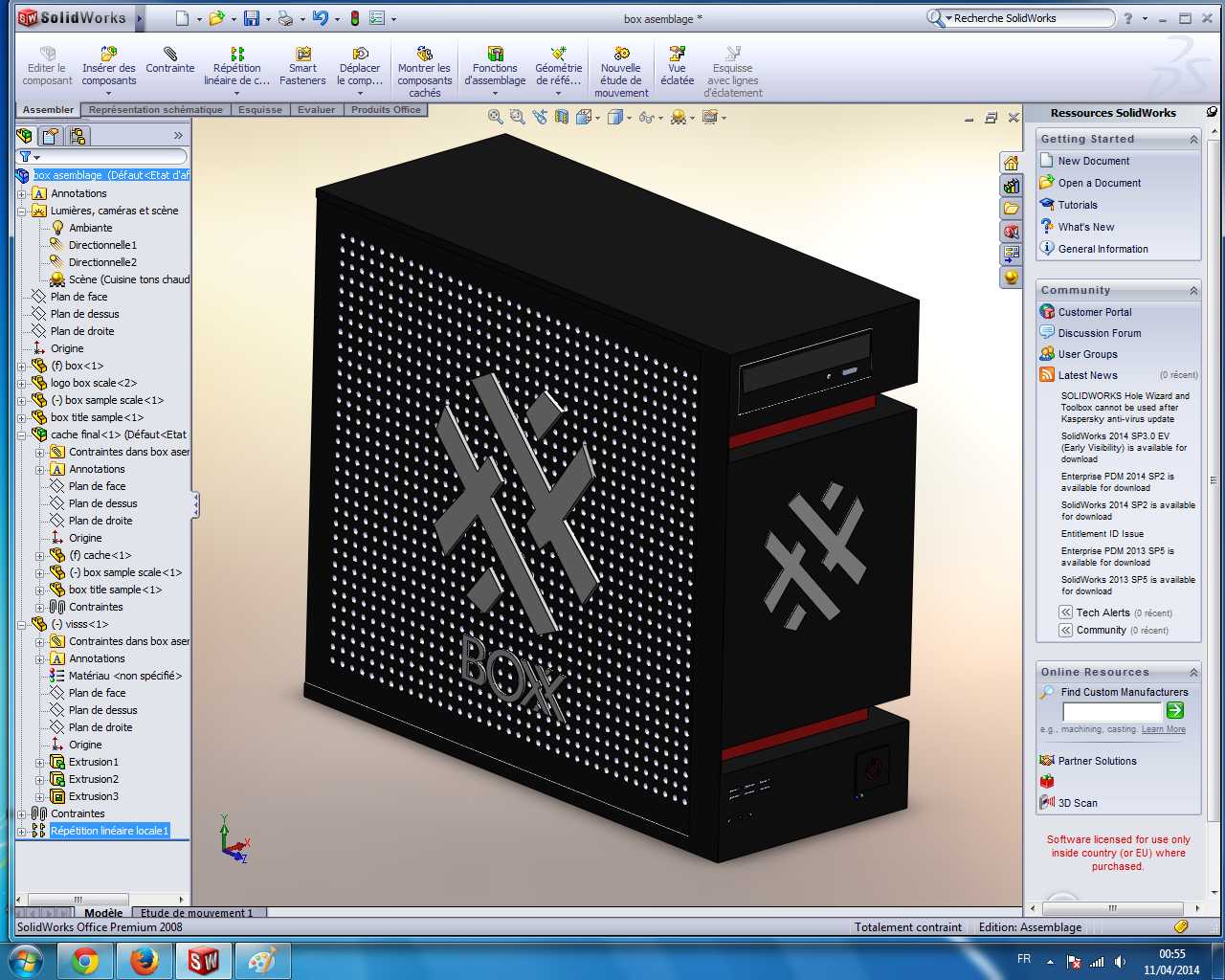Select the Directionnelle1 light

click(x=102, y=245)
